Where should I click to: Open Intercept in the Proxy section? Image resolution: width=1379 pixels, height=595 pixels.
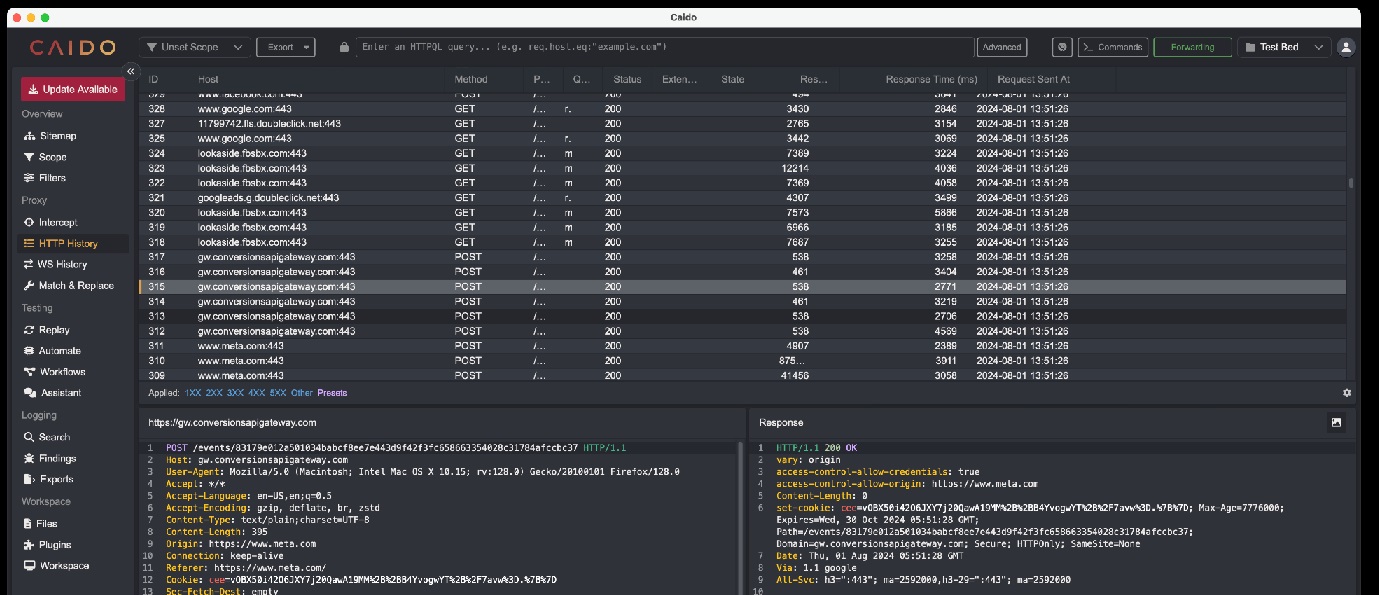pyautogui.click(x=57, y=222)
